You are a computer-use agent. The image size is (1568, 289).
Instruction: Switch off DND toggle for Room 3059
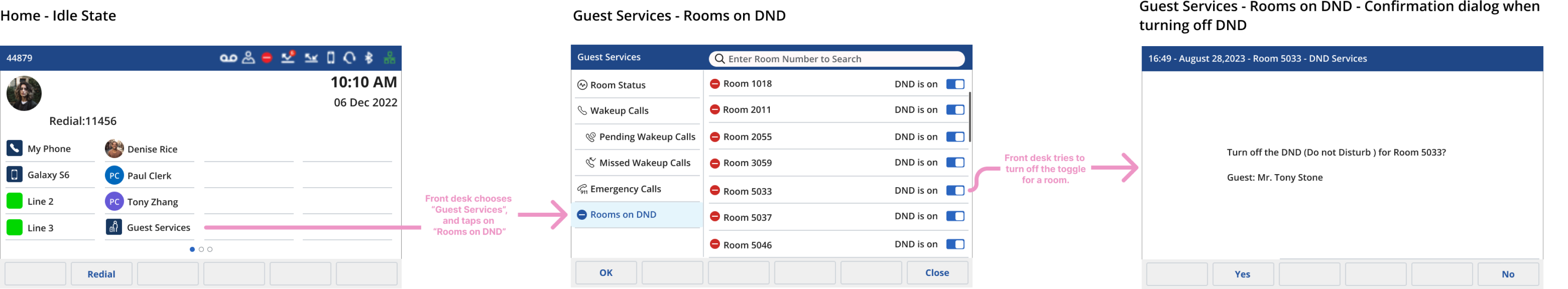(x=955, y=163)
